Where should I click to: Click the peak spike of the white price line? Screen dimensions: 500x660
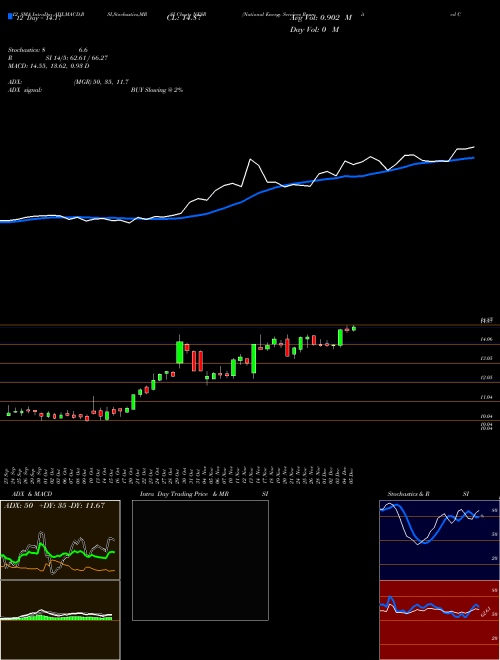(x=251, y=159)
